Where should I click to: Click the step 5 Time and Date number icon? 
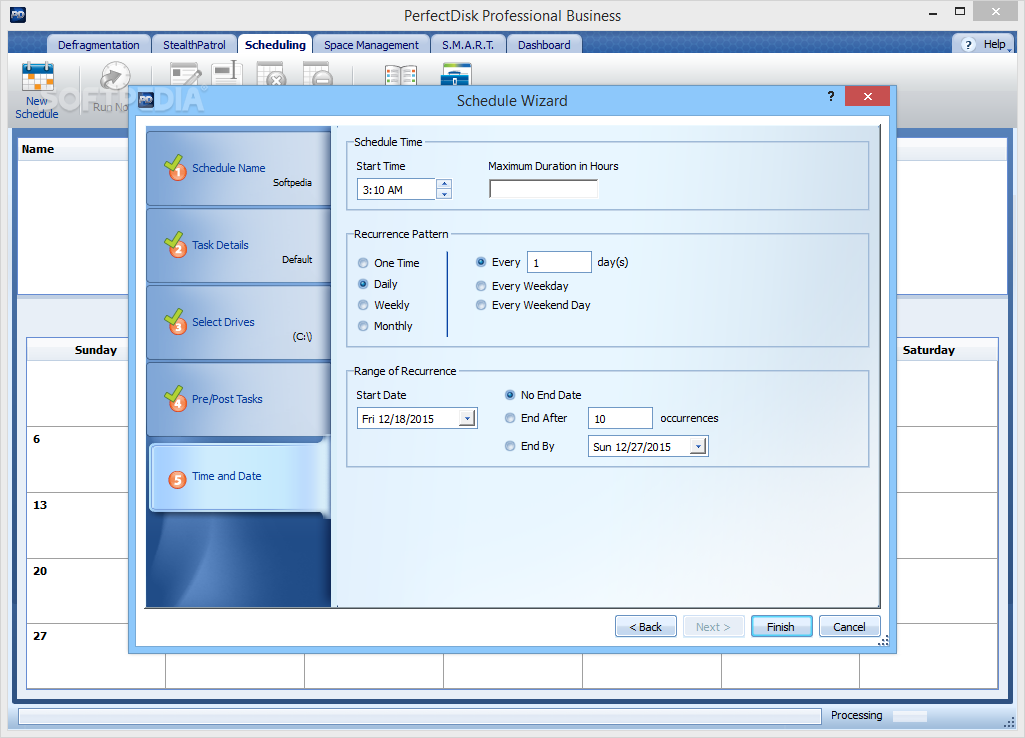177,479
